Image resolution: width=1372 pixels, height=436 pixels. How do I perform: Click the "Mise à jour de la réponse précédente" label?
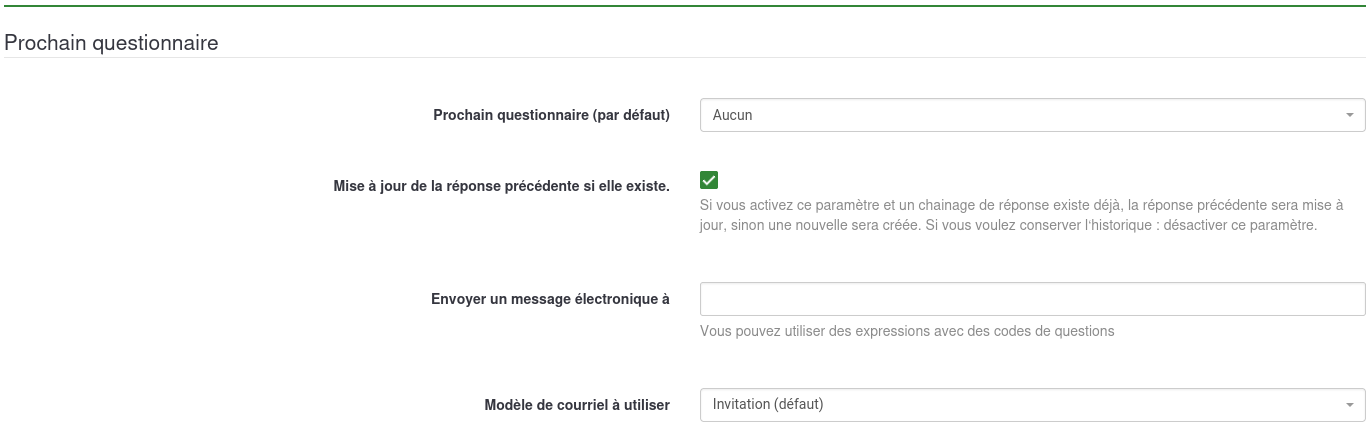tap(501, 185)
